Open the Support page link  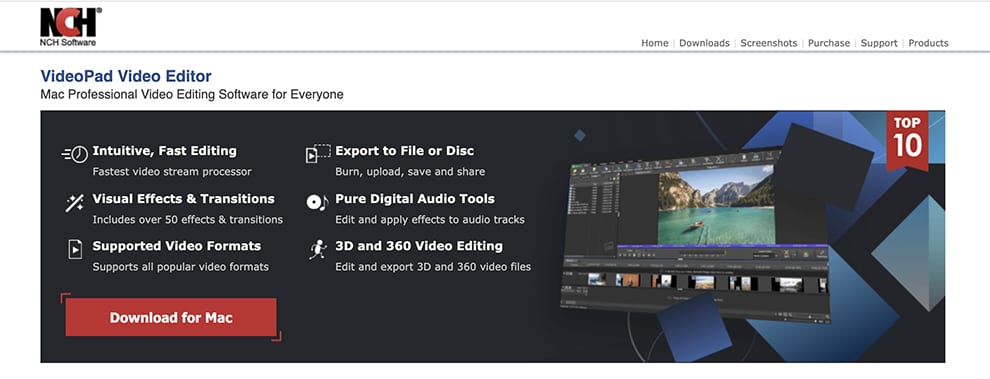[x=879, y=43]
